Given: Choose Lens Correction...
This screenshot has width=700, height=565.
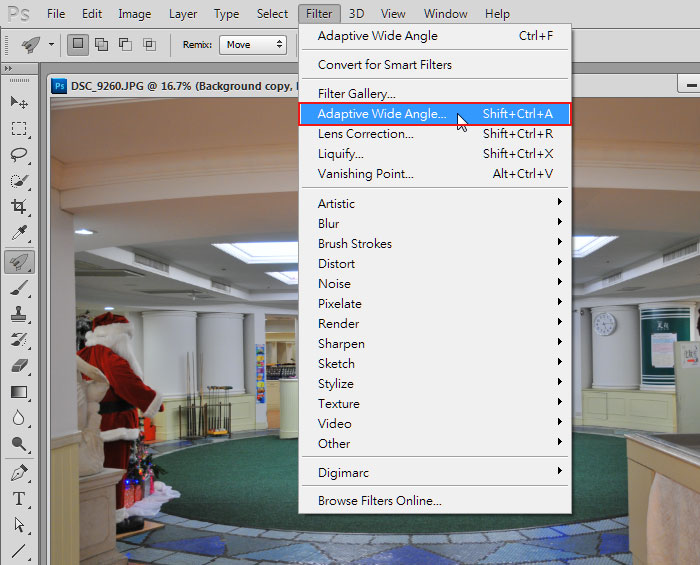Looking at the screenshot, I should pyautogui.click(x=434, y=134).
